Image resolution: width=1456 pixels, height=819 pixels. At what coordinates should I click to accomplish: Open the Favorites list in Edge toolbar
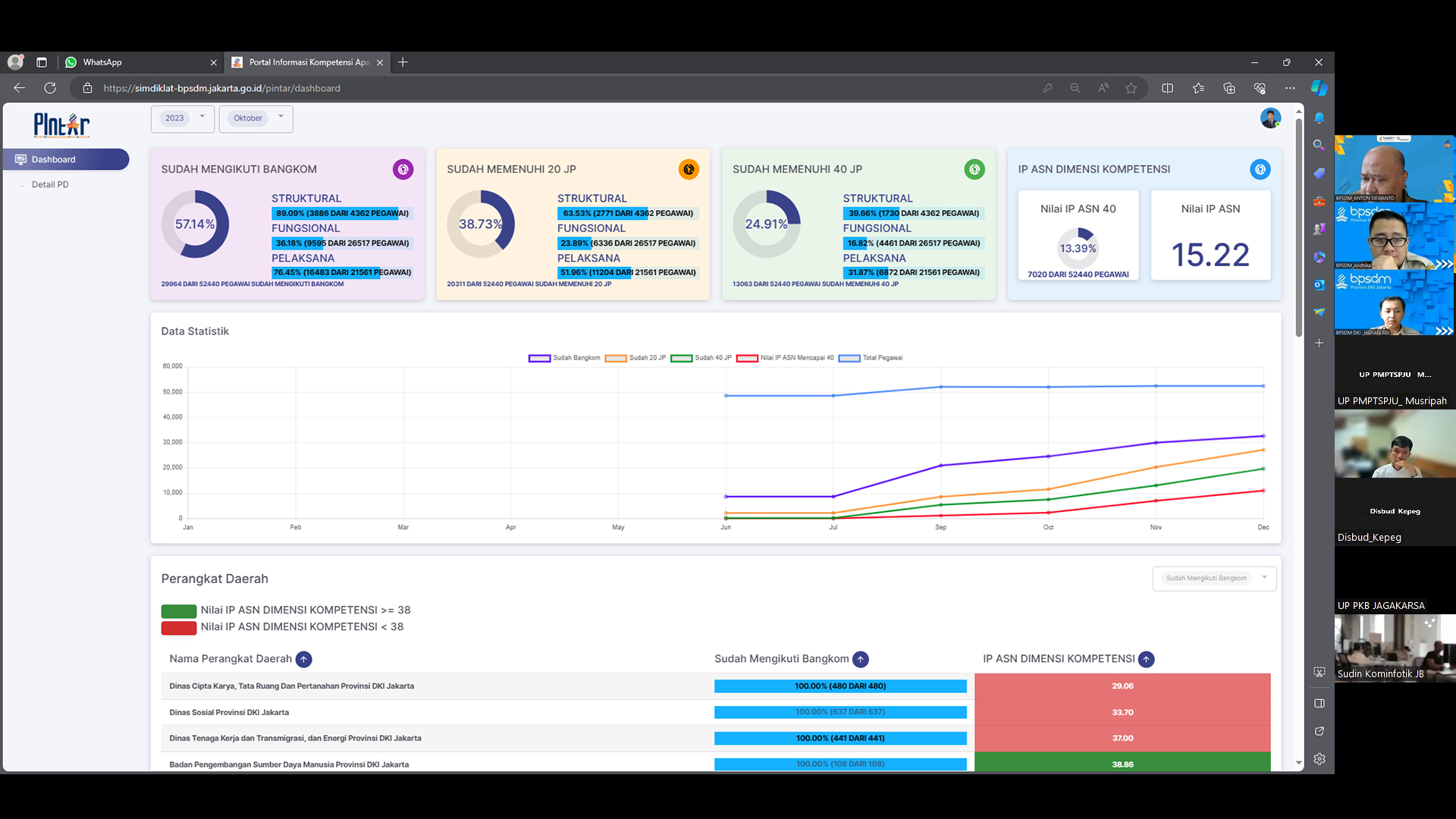(x=1198, y=88)
